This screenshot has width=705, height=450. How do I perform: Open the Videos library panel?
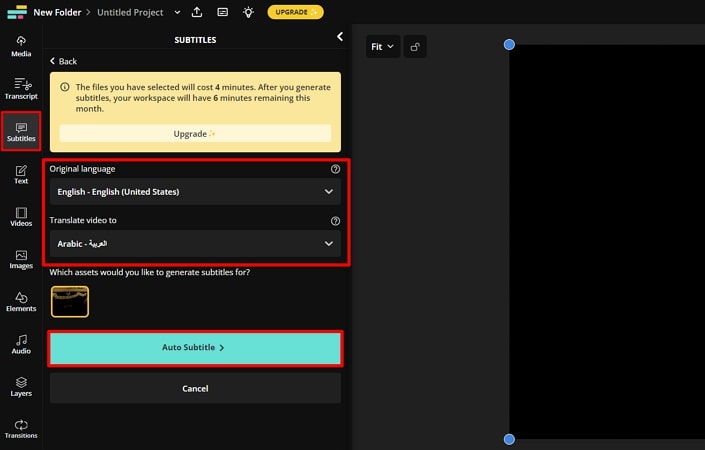(21, 216)
